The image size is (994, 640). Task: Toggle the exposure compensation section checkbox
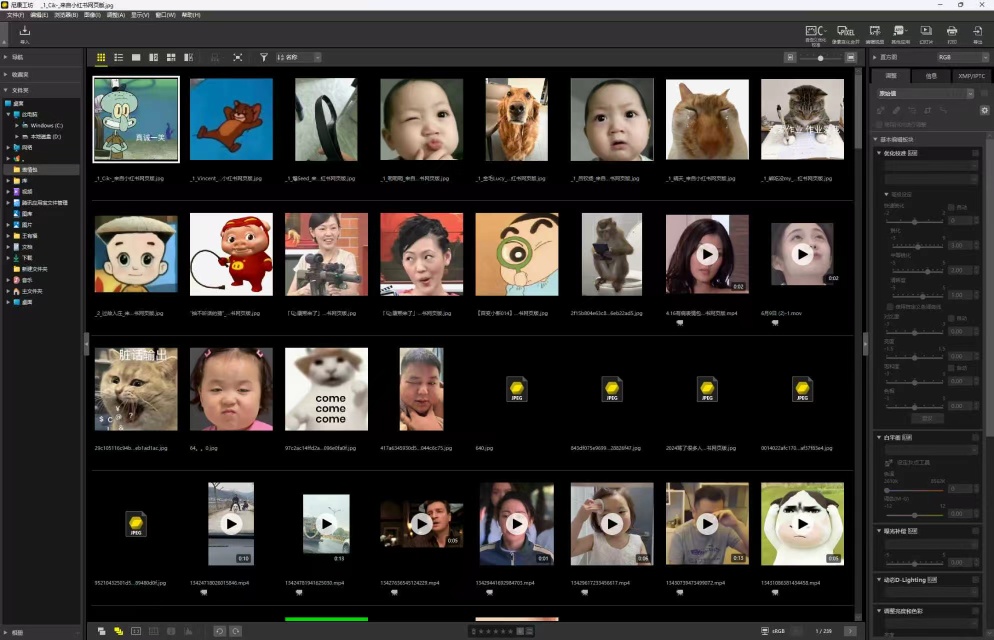coord(976,531)
